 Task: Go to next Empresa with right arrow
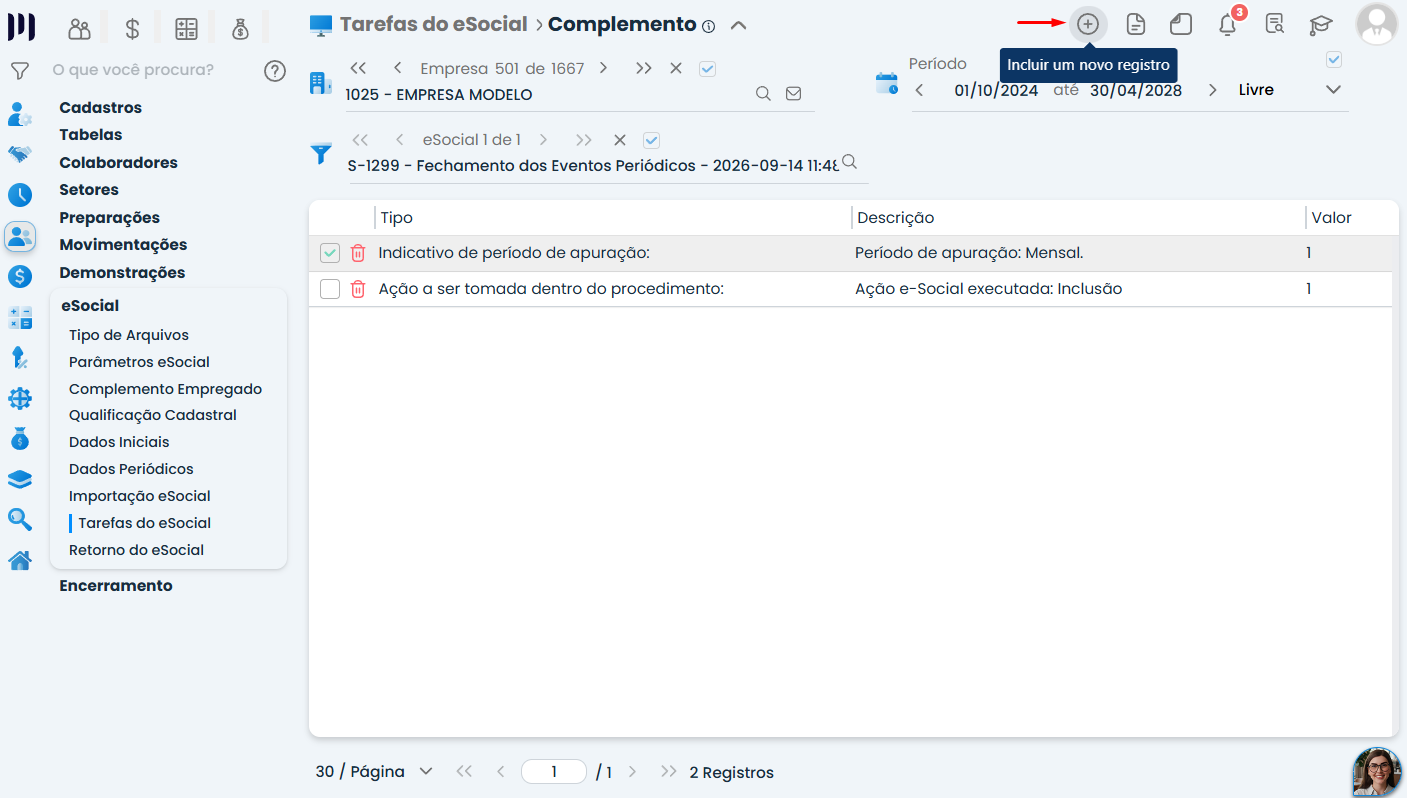pos(603,68)
